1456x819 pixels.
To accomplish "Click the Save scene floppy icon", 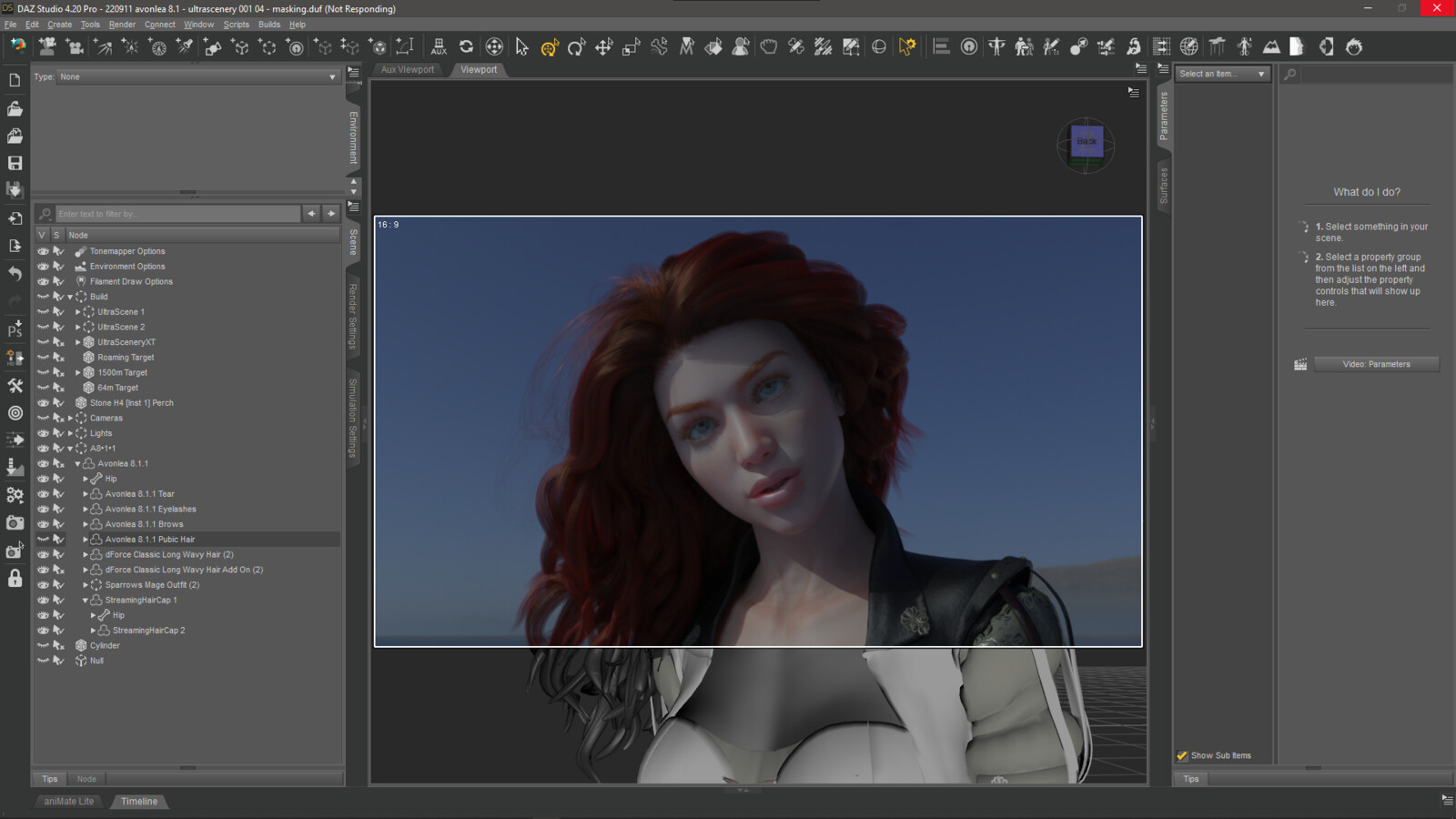I will pyautogui.click(x=15, y=163).
